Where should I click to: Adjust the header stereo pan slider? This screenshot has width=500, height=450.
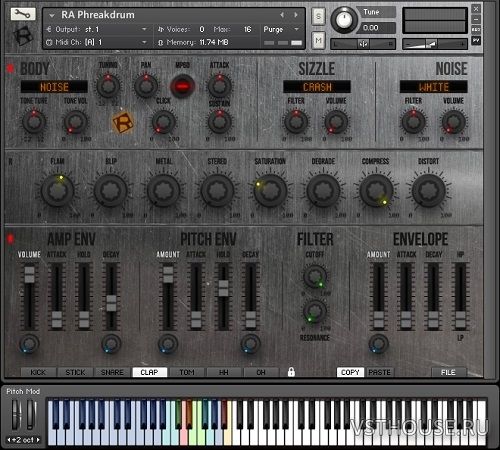click(x=363, y=44)
